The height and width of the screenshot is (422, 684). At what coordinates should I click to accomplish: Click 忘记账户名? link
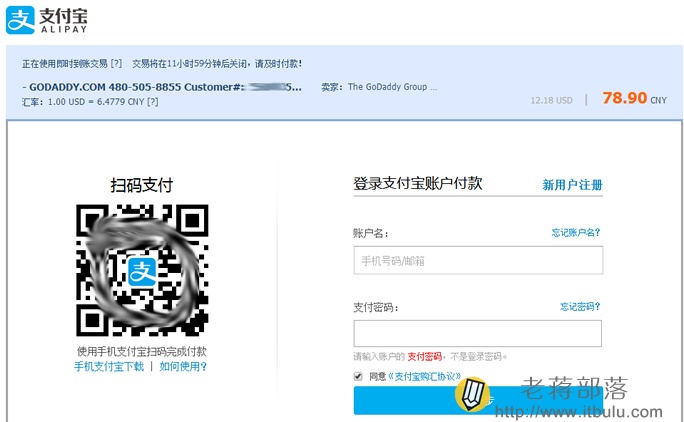pos(576,233)
